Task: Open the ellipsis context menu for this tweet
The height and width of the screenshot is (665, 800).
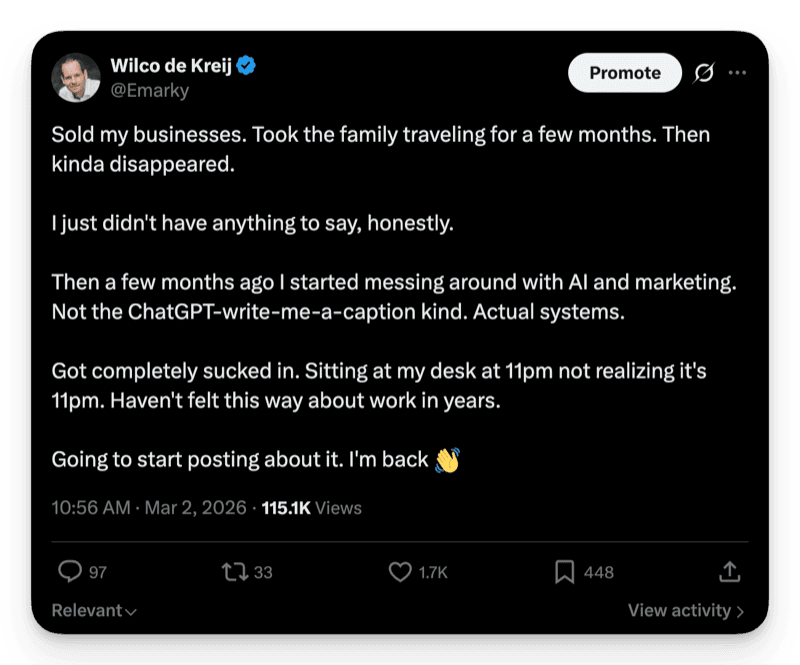Action: point(738,73)
